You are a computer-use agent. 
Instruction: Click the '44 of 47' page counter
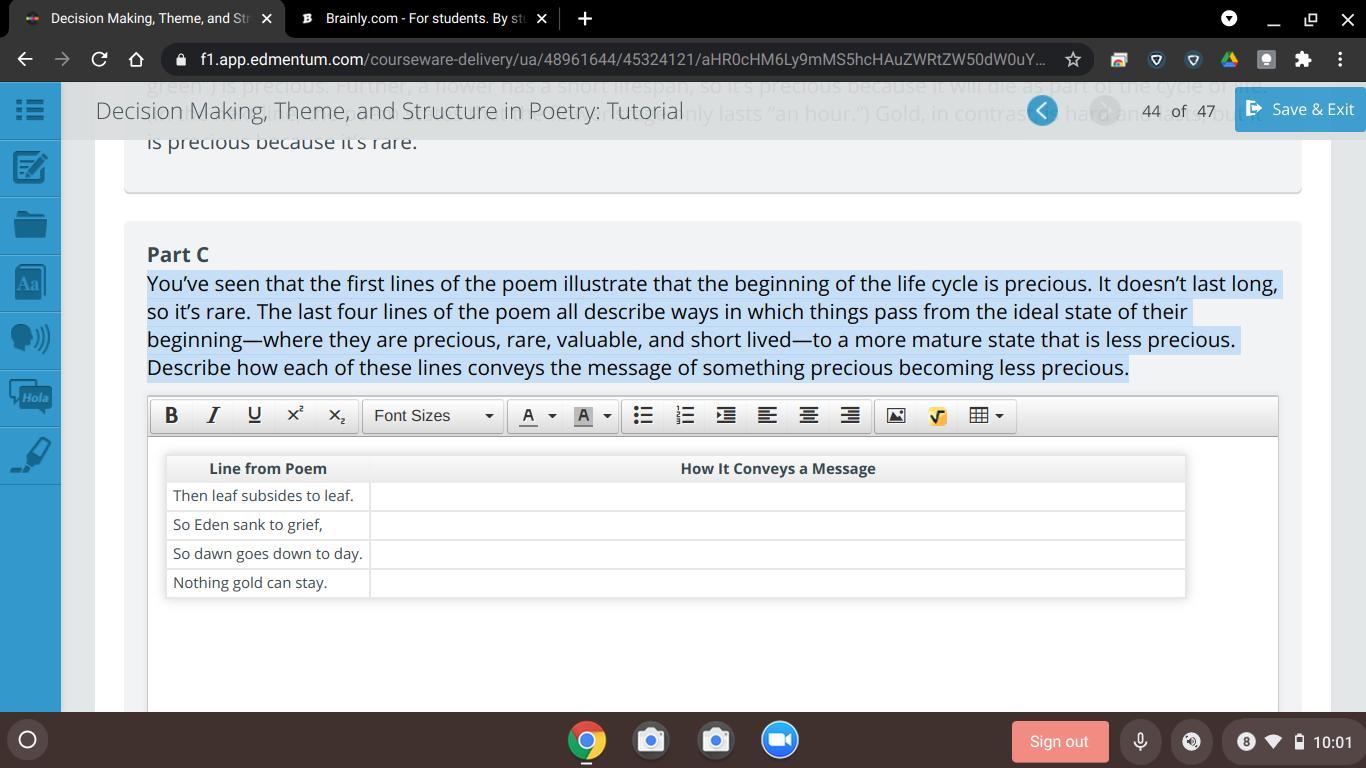(1178, 111)
